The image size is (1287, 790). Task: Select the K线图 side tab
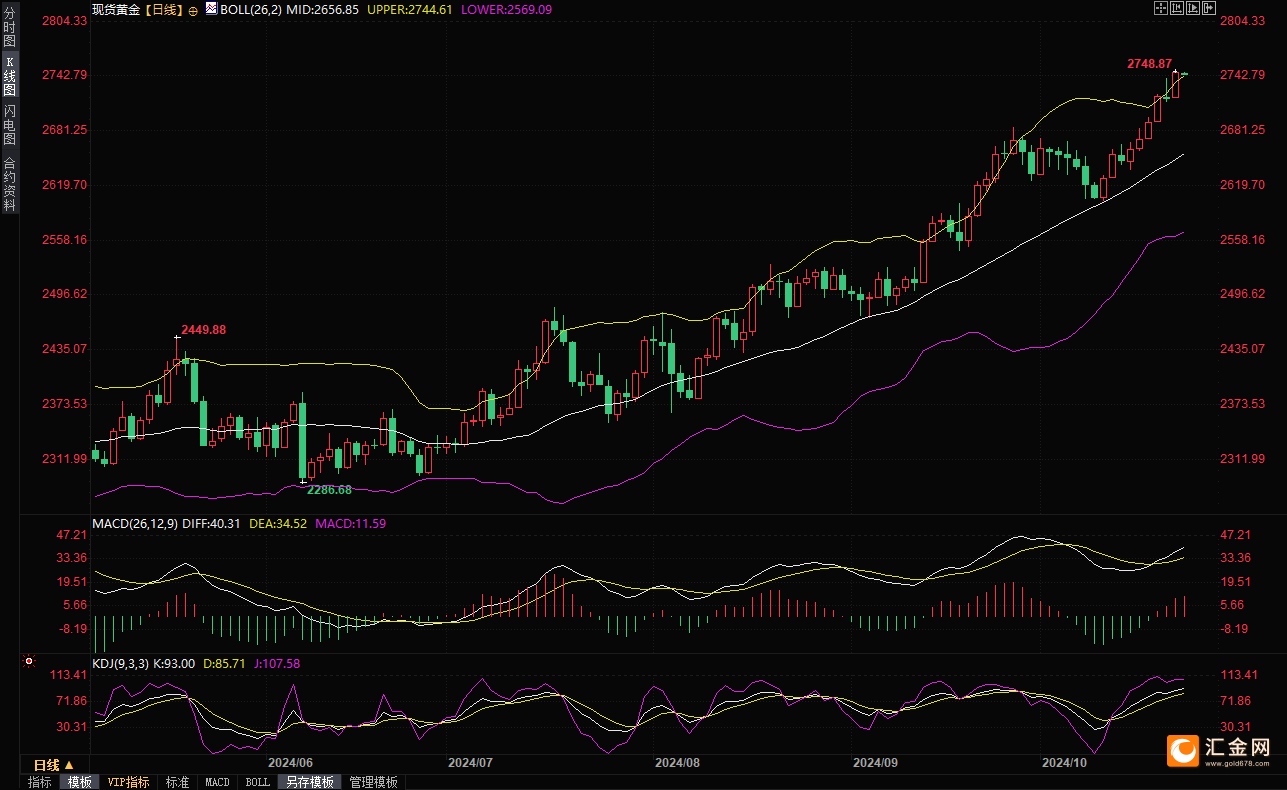point(9,76)
